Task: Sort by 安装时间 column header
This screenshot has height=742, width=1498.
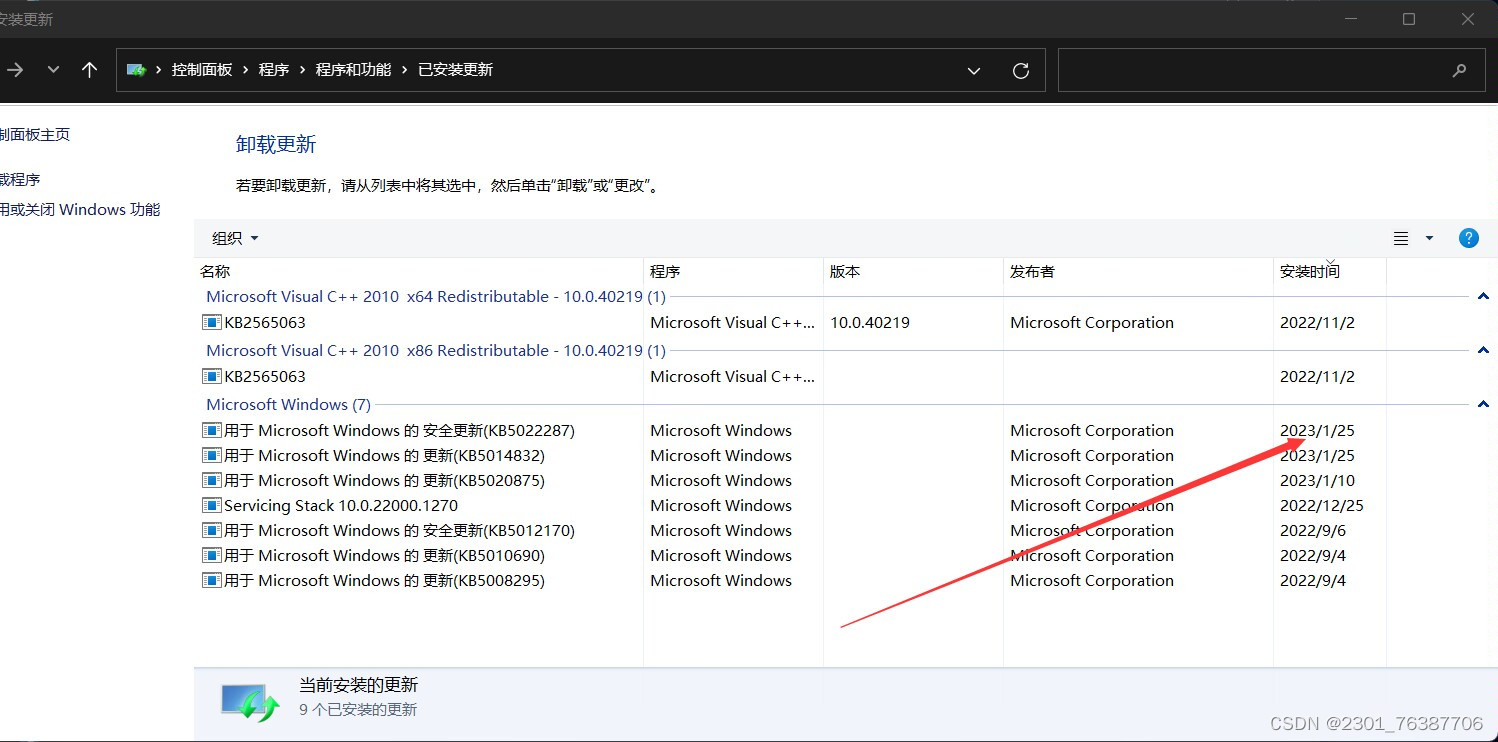Action: coord(1310,271)
